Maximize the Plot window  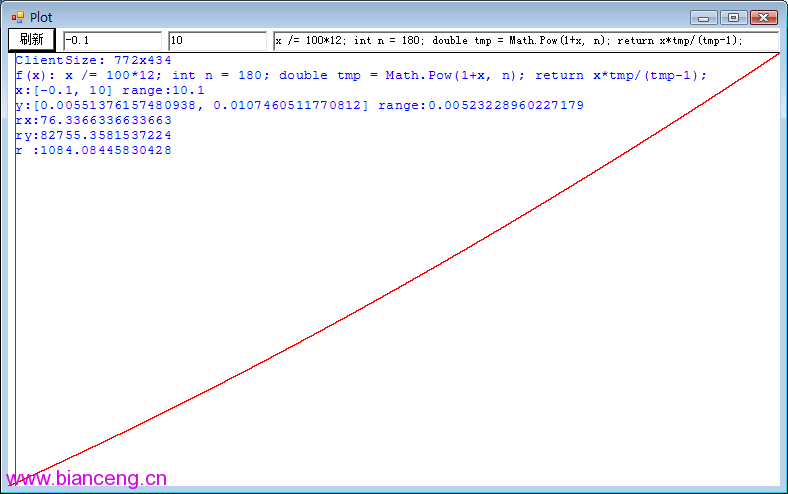pyautogui.click(x=733, y=18)
